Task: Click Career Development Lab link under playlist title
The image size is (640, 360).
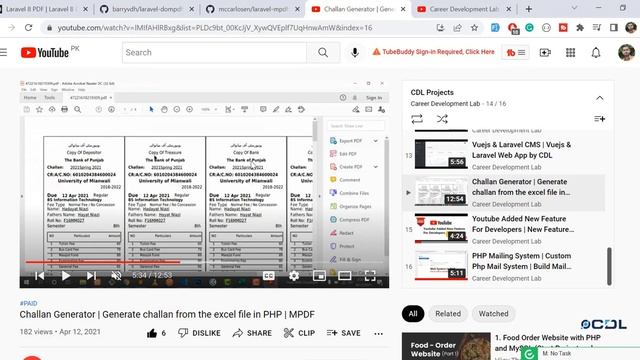Action: coord(445,104)
